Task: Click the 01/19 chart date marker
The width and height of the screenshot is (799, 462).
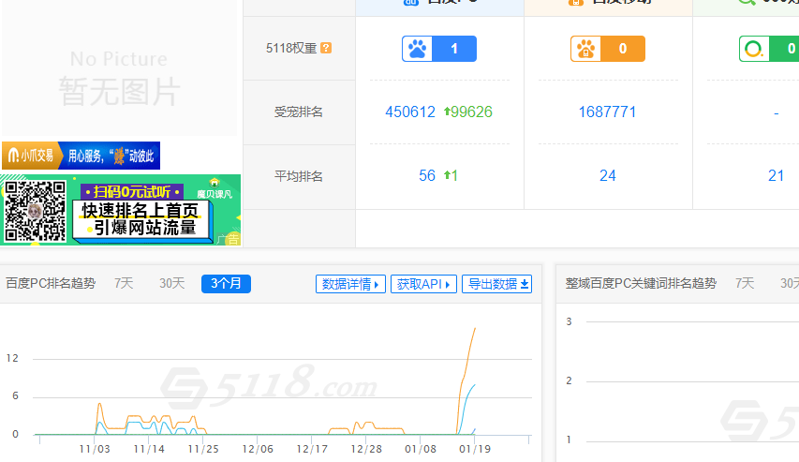Action: tap(474, 449)
